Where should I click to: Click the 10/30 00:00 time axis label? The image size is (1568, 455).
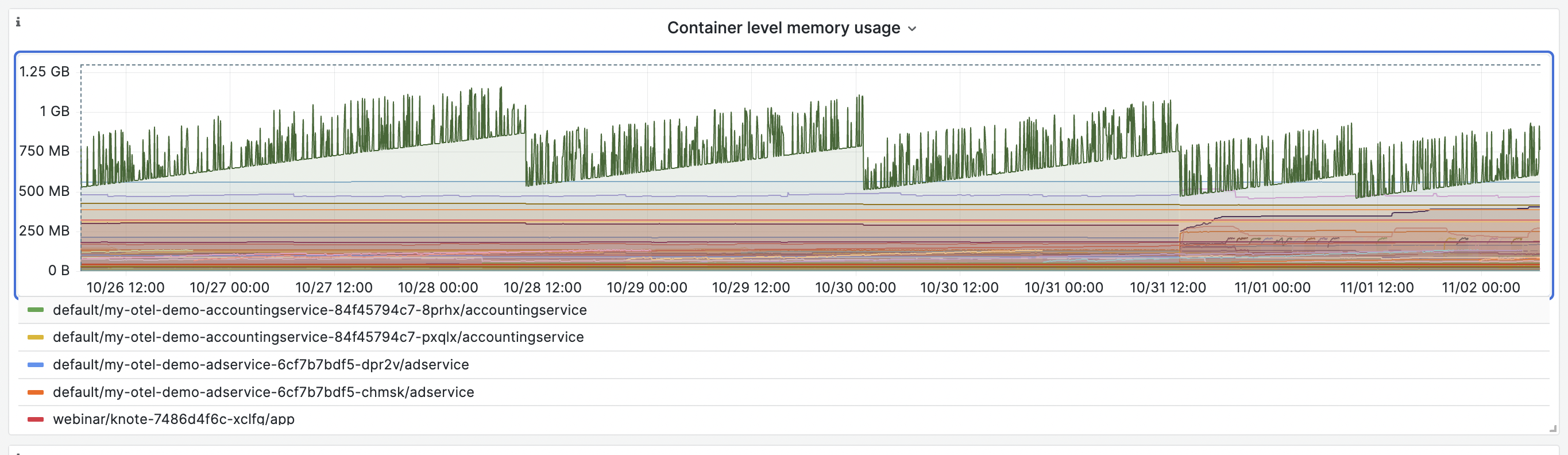click(855, 287)
